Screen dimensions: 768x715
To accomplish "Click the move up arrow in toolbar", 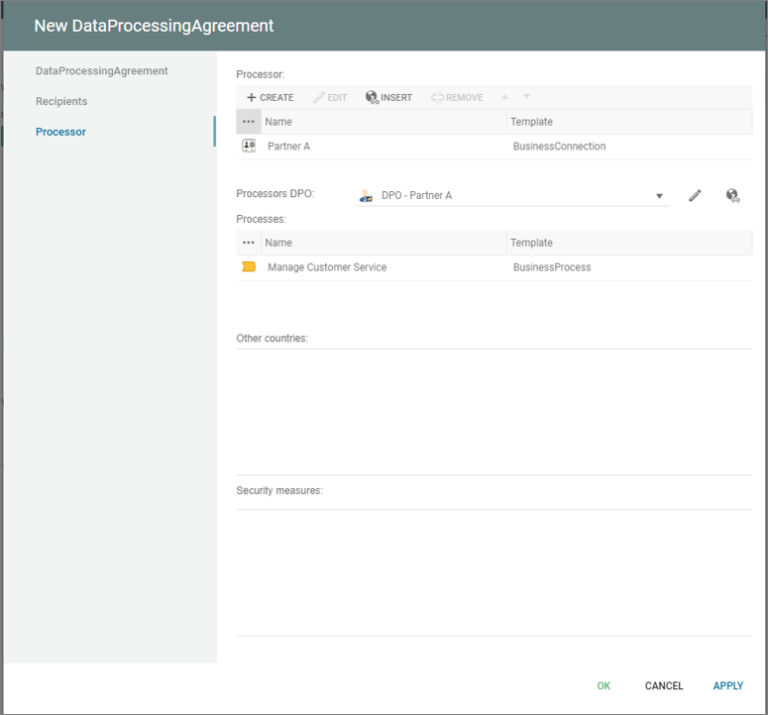I will point(505,97).
